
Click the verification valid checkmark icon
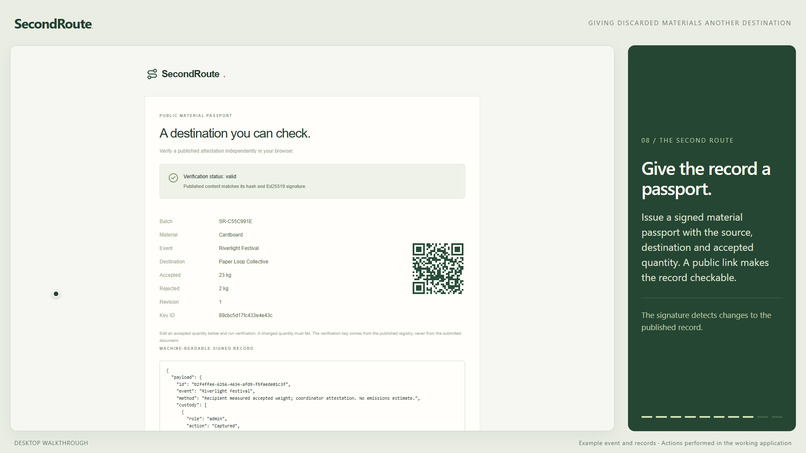pos(173,177)
